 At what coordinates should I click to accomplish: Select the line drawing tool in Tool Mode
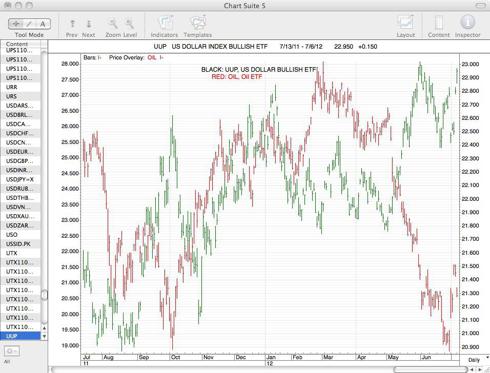(29, 24)
